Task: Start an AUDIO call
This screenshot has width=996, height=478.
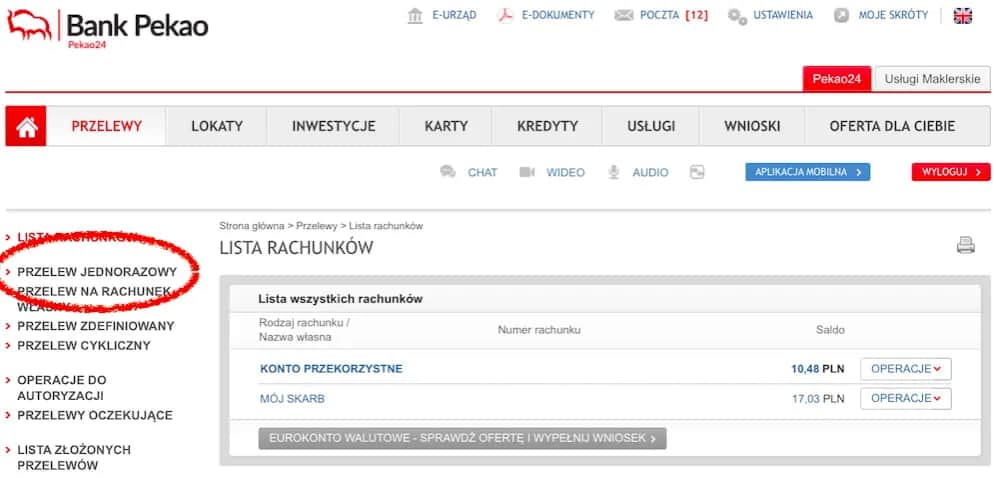Action: [650, 173]
